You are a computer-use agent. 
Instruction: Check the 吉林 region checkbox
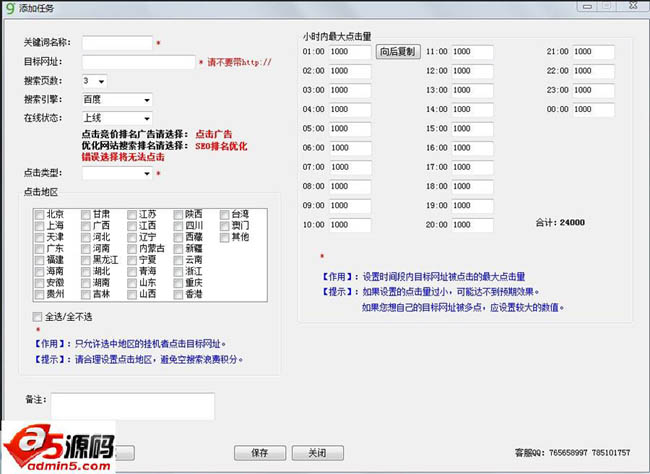coord(86,294)
